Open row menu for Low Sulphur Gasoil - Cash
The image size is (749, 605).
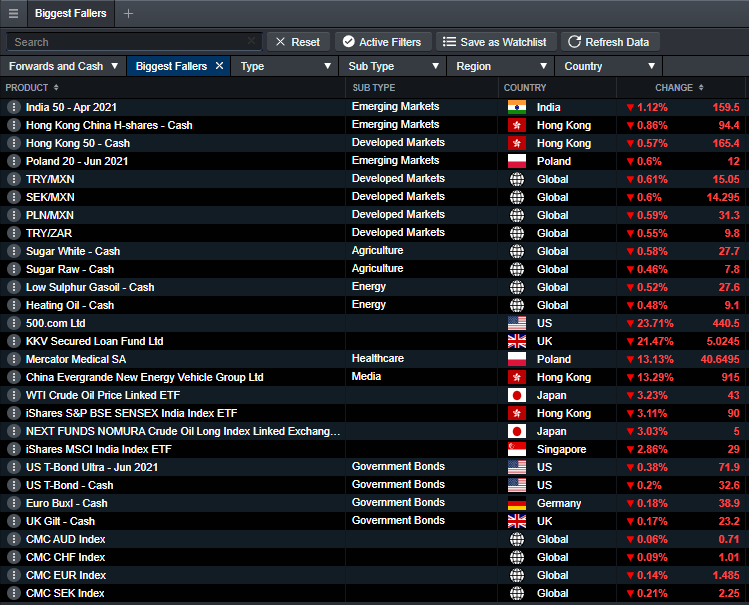click(x=14, y=287)
